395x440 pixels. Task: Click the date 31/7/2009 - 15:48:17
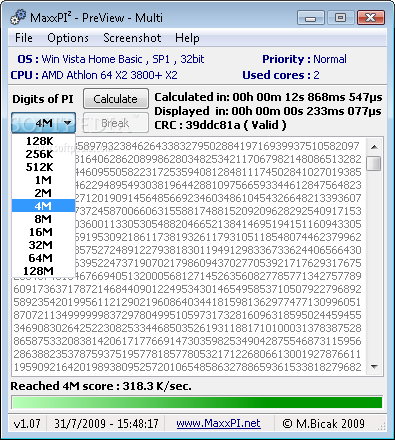click(x=106, y=424)
